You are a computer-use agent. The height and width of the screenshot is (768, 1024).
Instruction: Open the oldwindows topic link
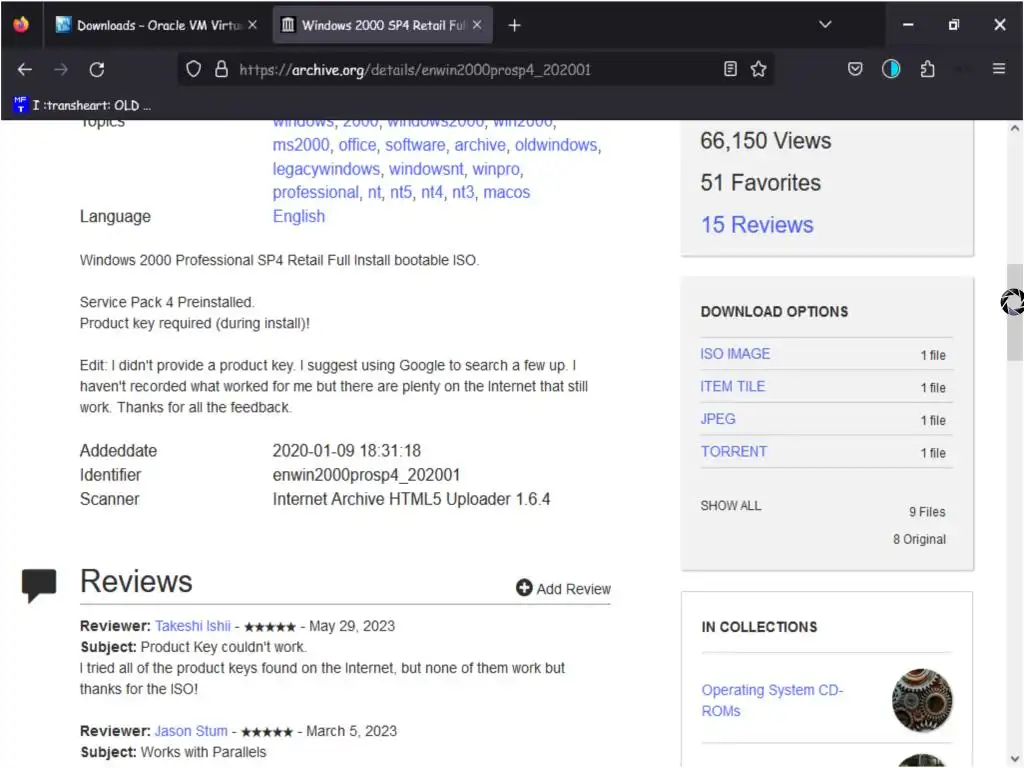coord(556,145)
